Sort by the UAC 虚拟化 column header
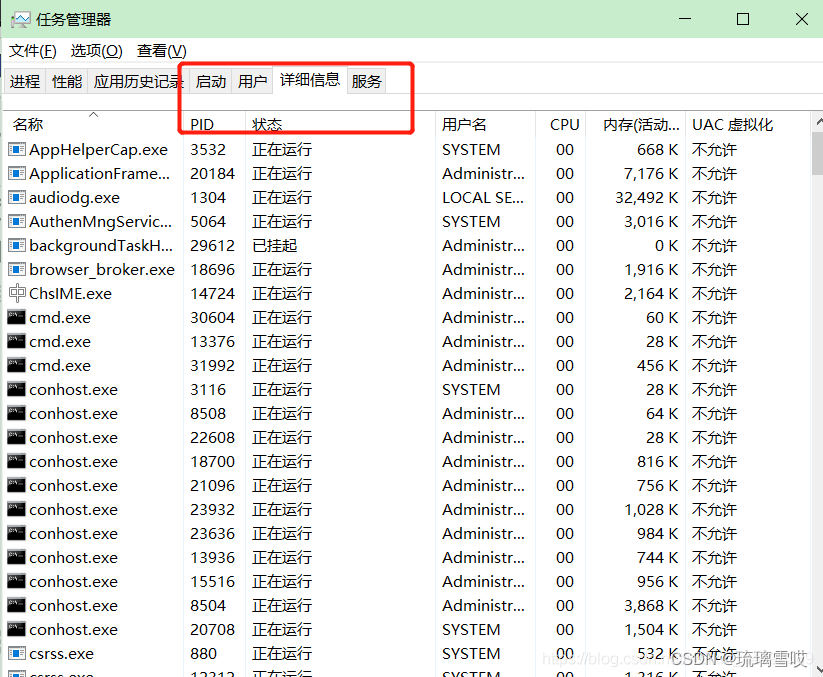This screenshot has height=677, width=823. 748,124
